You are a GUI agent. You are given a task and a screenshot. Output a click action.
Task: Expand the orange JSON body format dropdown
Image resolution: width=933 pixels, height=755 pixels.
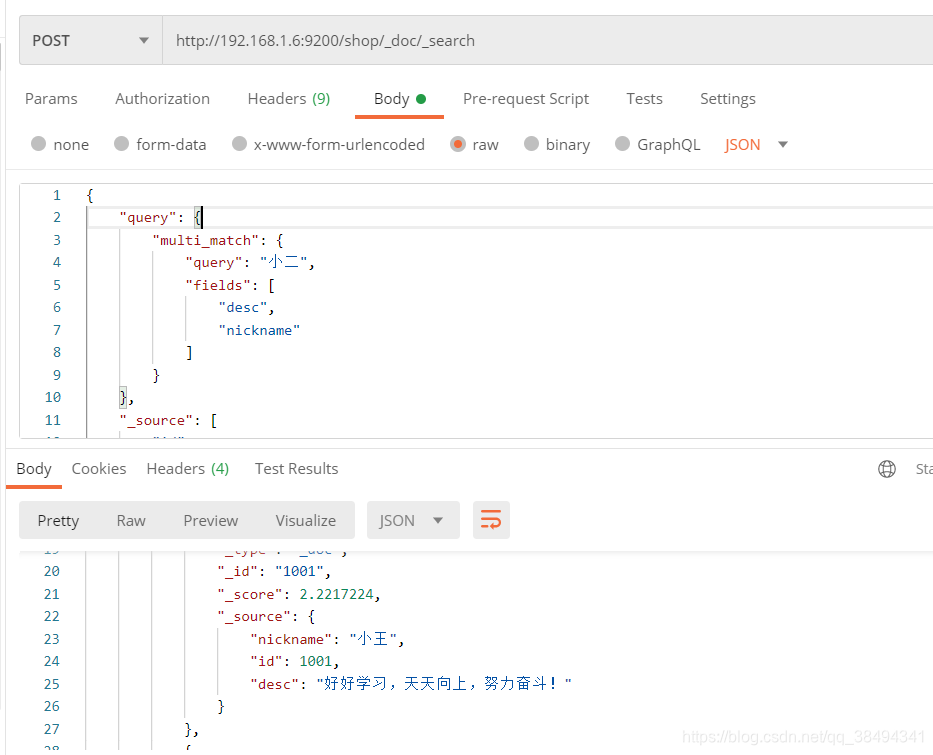tap(757, 144)
